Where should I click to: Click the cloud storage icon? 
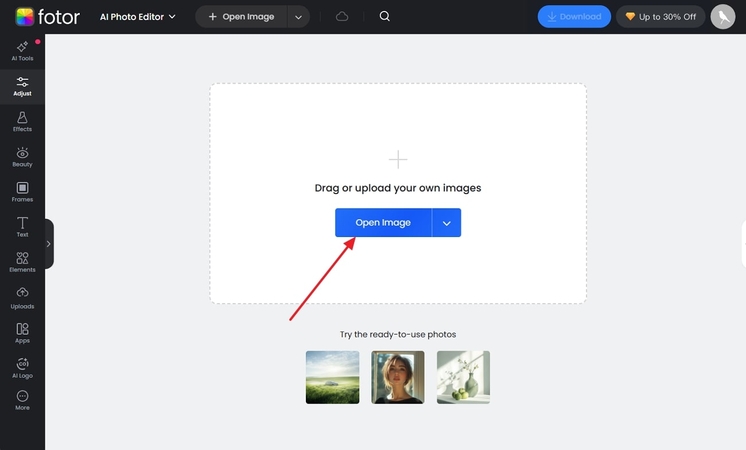(342, 17)
